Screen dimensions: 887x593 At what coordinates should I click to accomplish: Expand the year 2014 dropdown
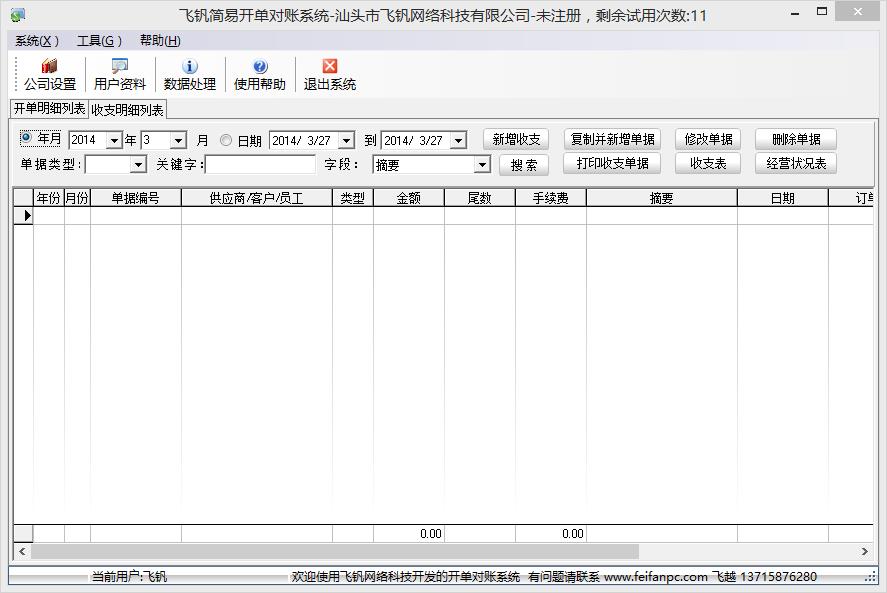pyautogui.click(x=113, y=141)
